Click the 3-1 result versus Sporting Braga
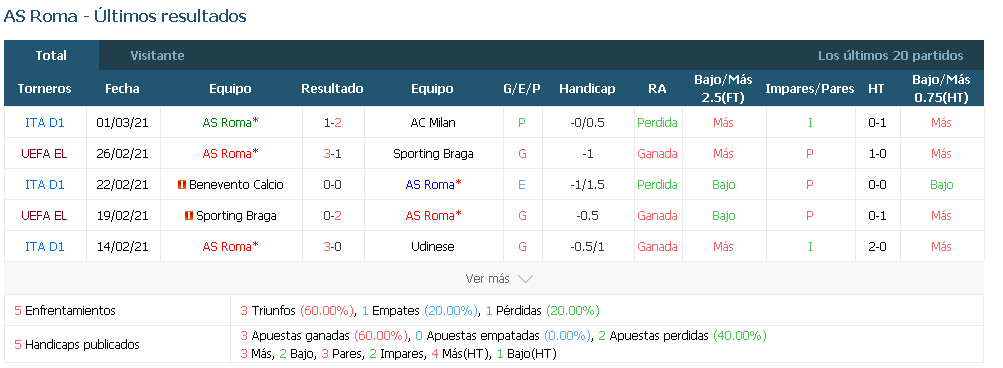Image resolution: width=1003 pixels, height=368 pixels. (332, 154)
